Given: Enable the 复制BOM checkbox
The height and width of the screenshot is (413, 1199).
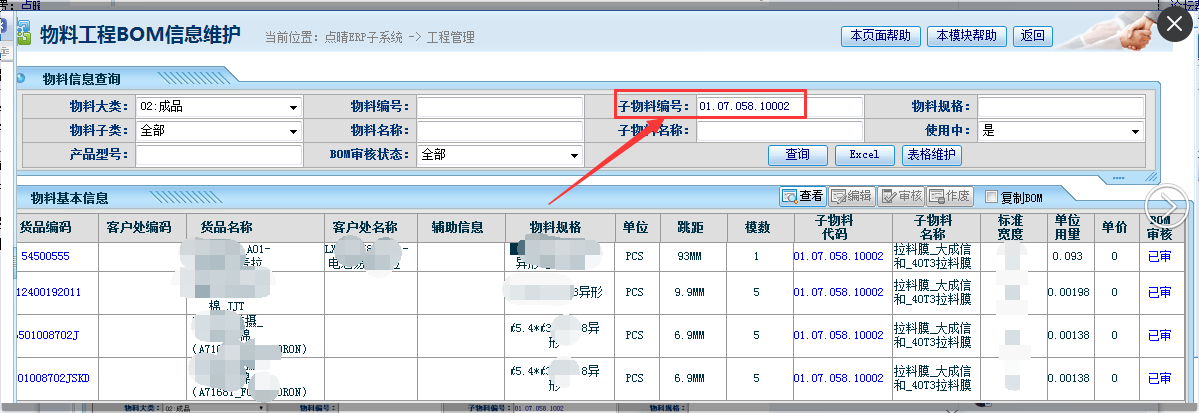Looking at the screenshot, I should click(x=992, y=196).
